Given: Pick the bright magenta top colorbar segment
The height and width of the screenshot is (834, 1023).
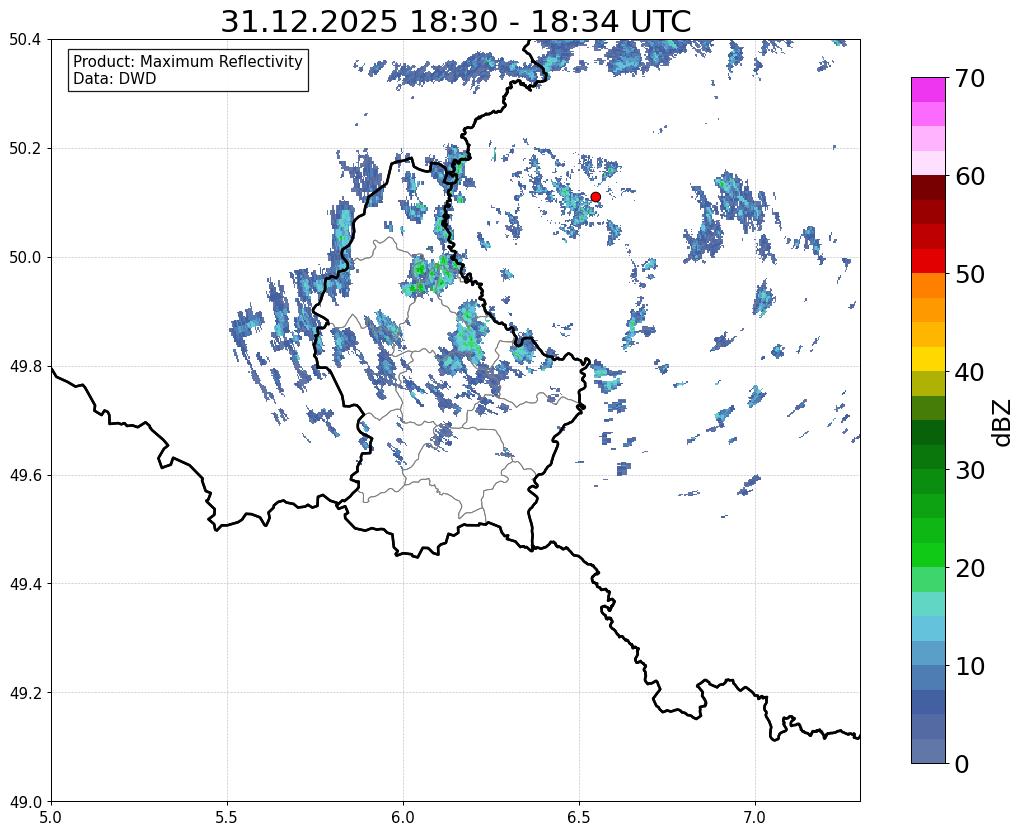Looking at the screenshot, I should [x=928, y=90].
